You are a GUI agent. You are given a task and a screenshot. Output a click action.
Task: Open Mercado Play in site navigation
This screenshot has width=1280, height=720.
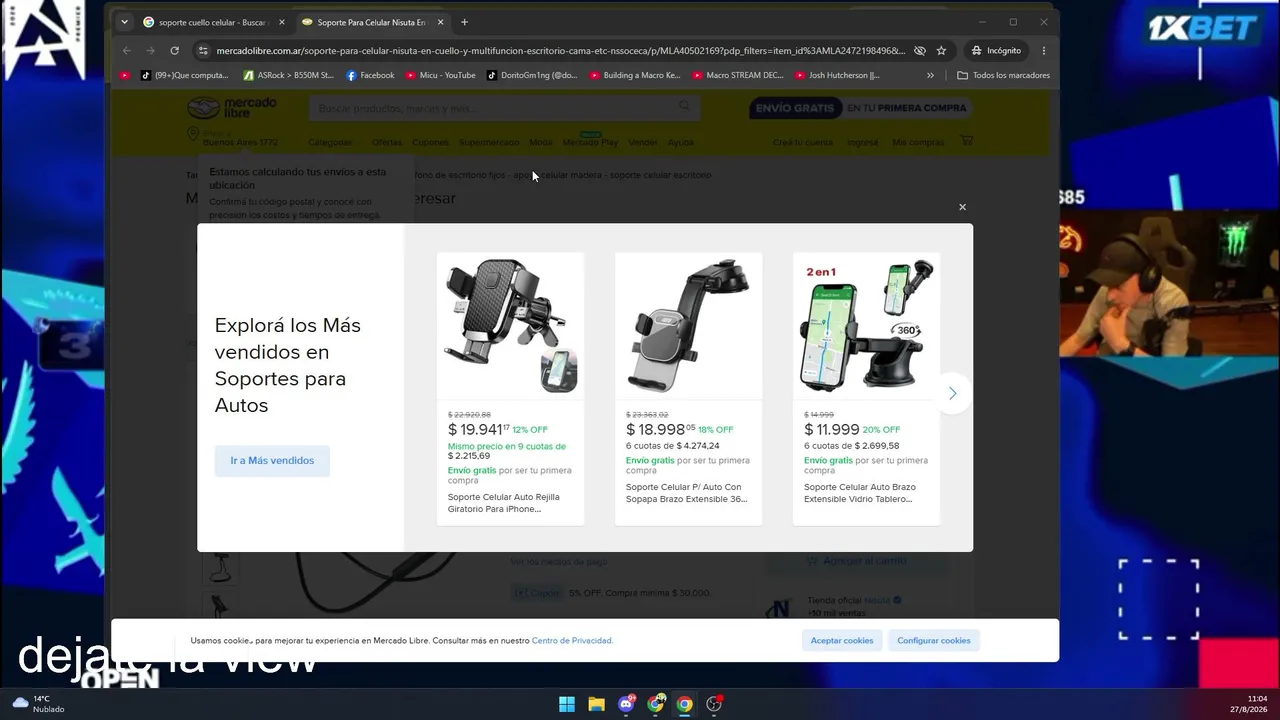pos(590,142)
